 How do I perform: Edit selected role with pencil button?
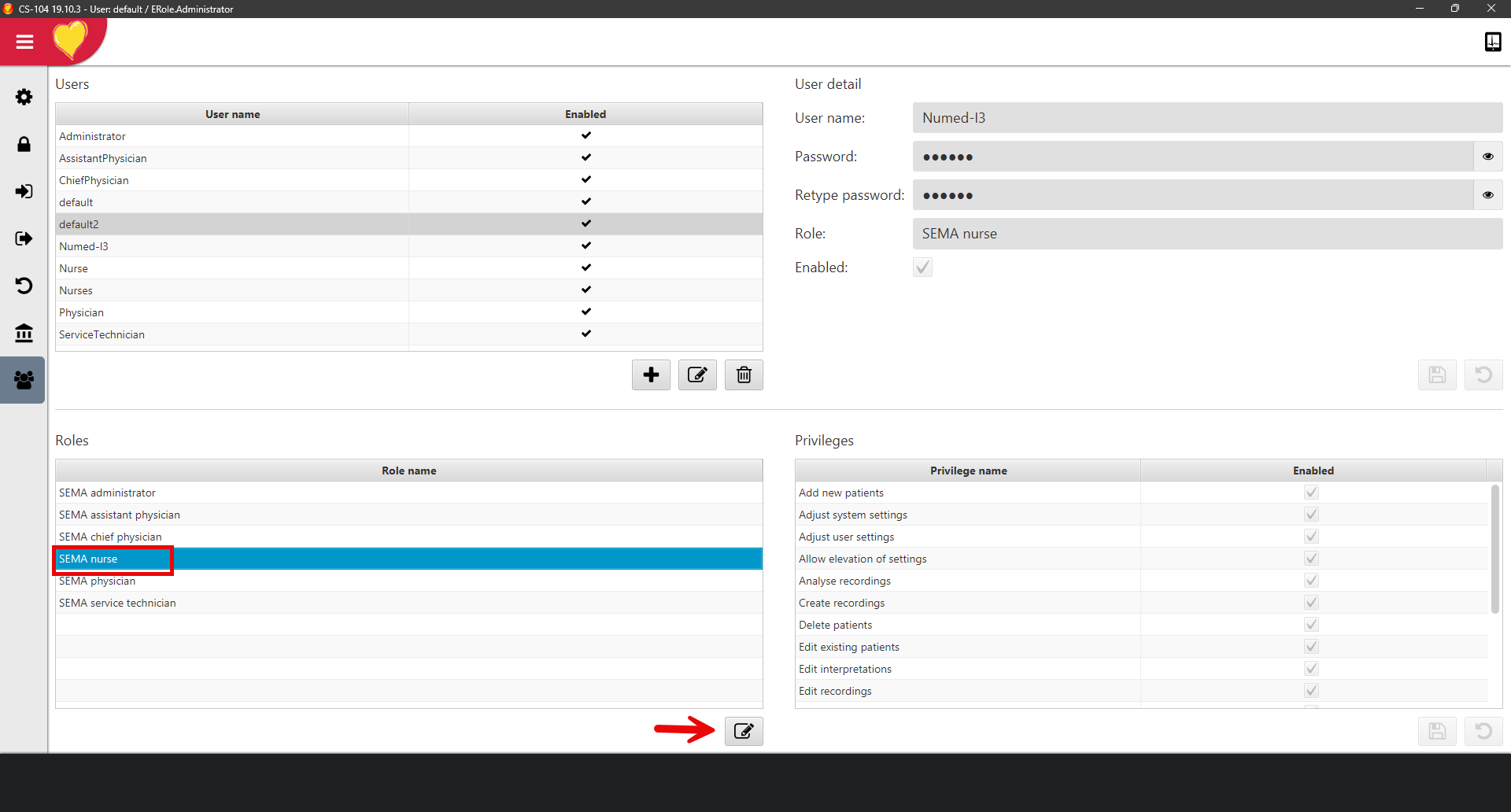click(744, 731)
